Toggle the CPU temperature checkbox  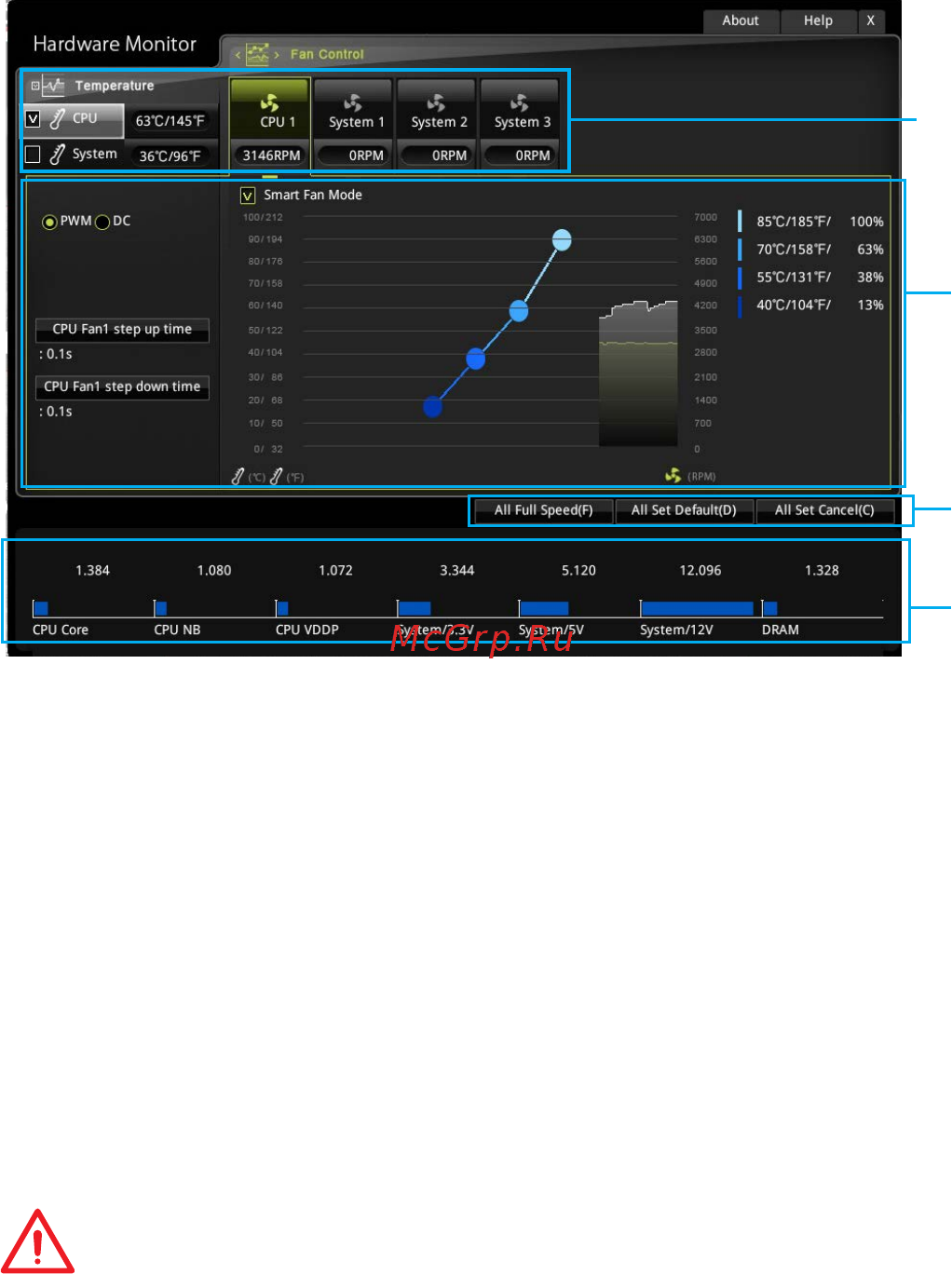tap(33, 118)
